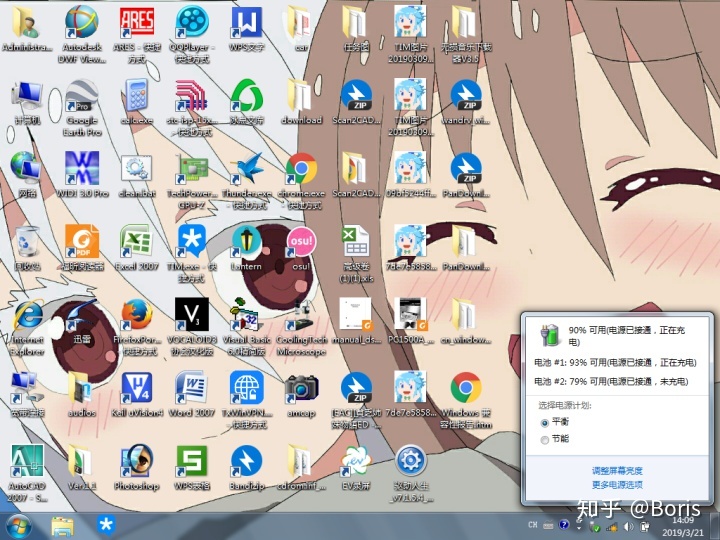Screen dimensions: 720x540
Task: Launch EV录屏 screen recorder shortcut
Action: 356,461
